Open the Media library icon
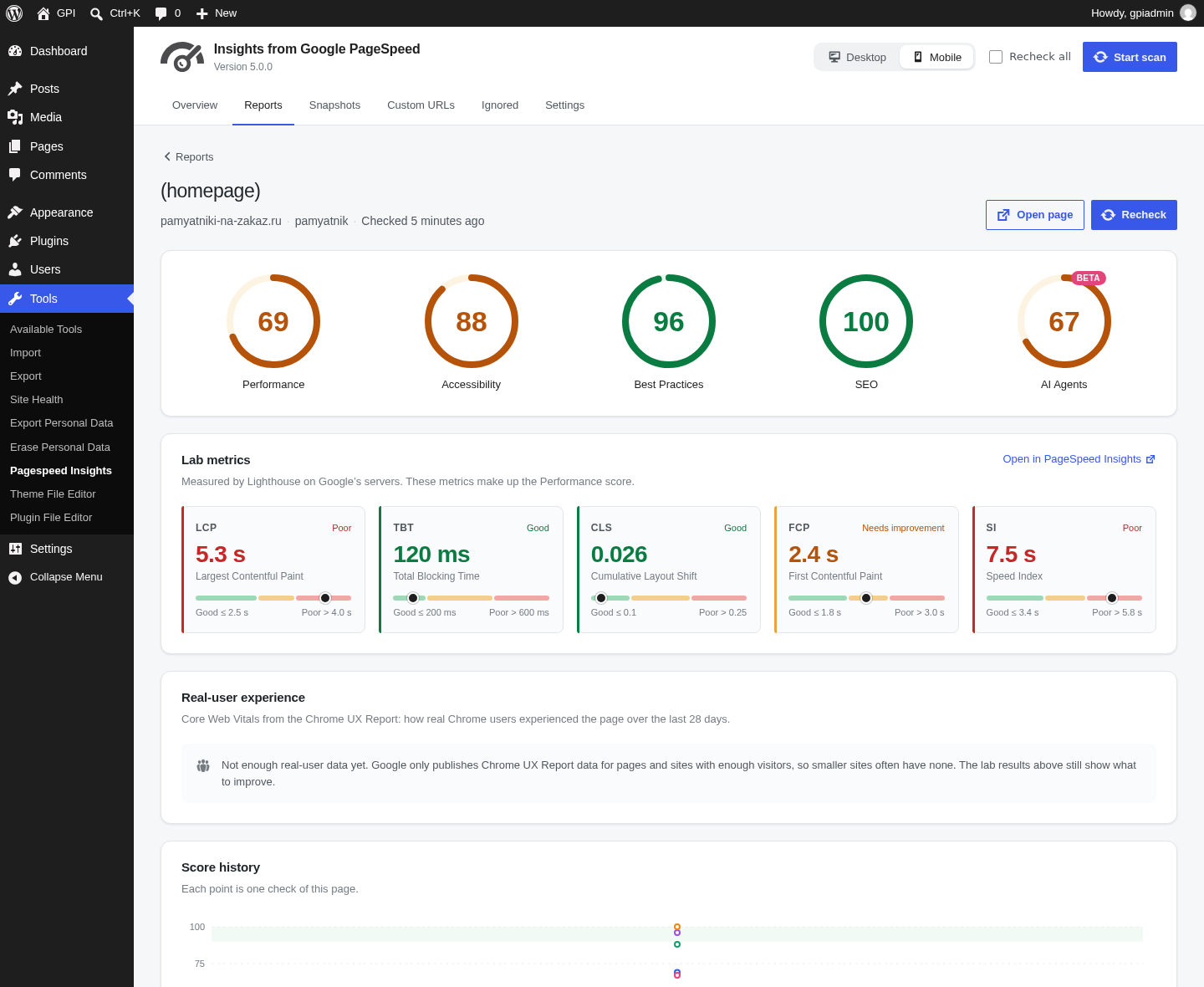Screen dimensions: 1204x987 (x=15, y=117)
